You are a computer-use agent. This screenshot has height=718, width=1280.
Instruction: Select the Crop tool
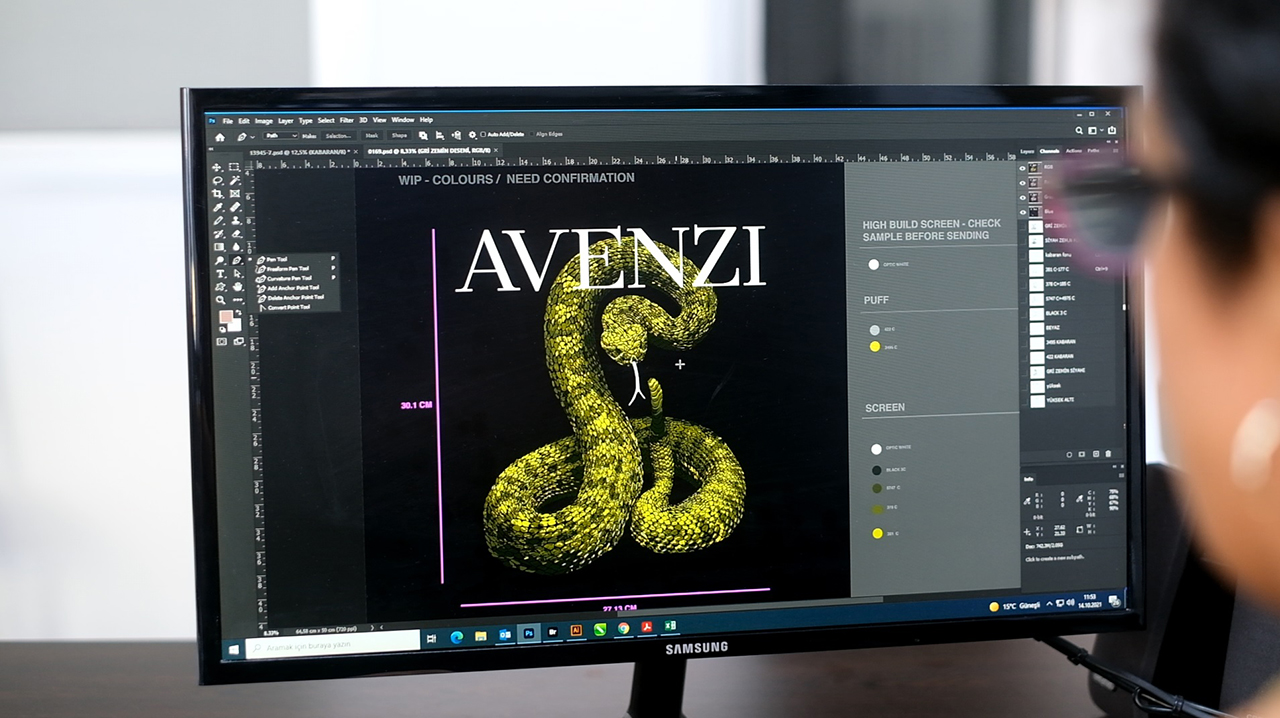(x=217, y=194)
